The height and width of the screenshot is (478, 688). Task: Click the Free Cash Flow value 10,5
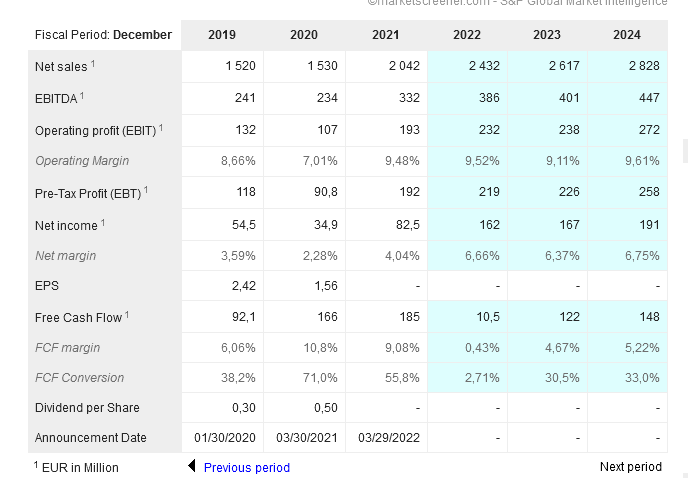(488, 316)
